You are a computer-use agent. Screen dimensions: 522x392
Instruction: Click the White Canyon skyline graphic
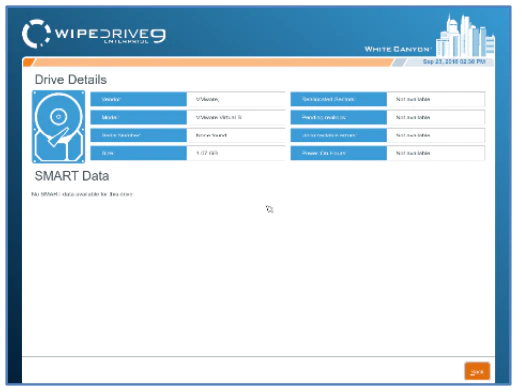tap(466, 35)
